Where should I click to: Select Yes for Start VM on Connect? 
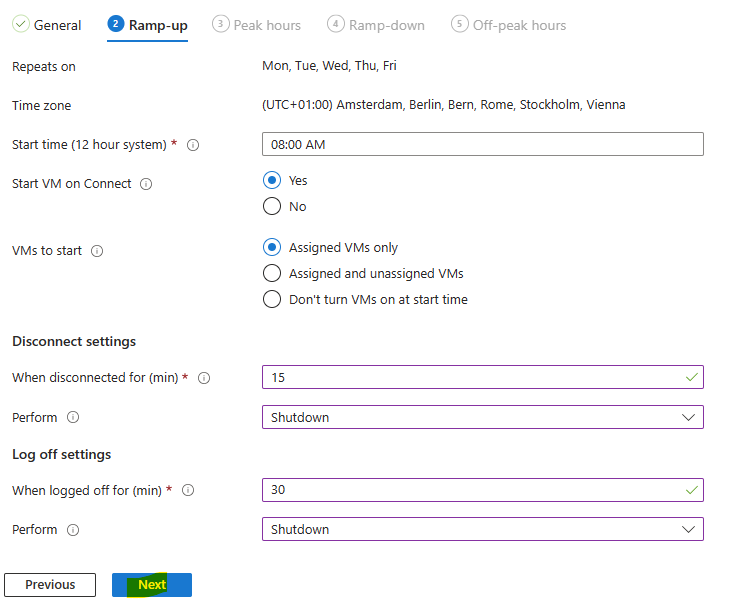pos(272,180)
